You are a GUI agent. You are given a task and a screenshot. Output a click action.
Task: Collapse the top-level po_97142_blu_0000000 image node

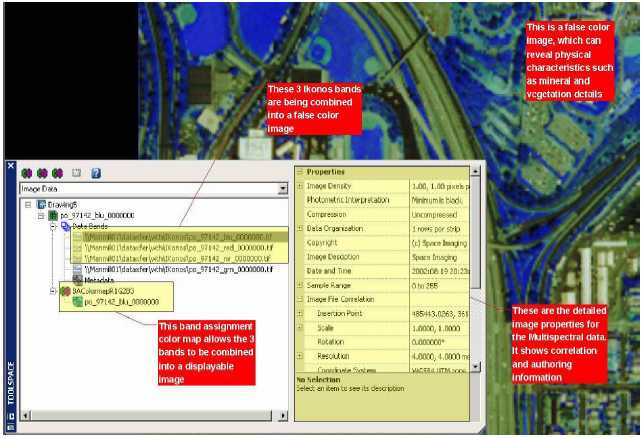(x=41, y=215)
